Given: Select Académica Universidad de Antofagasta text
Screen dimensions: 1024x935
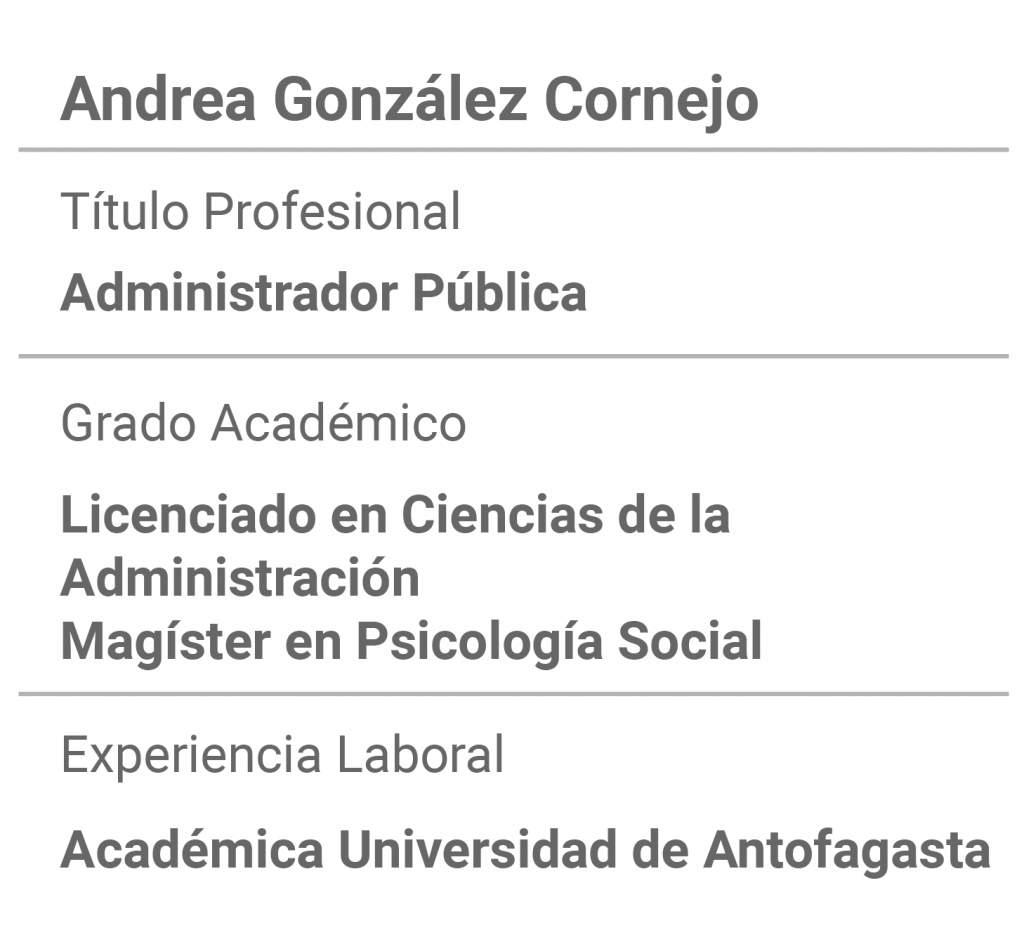Looking at the screenshot, I should tap(526, 850).
